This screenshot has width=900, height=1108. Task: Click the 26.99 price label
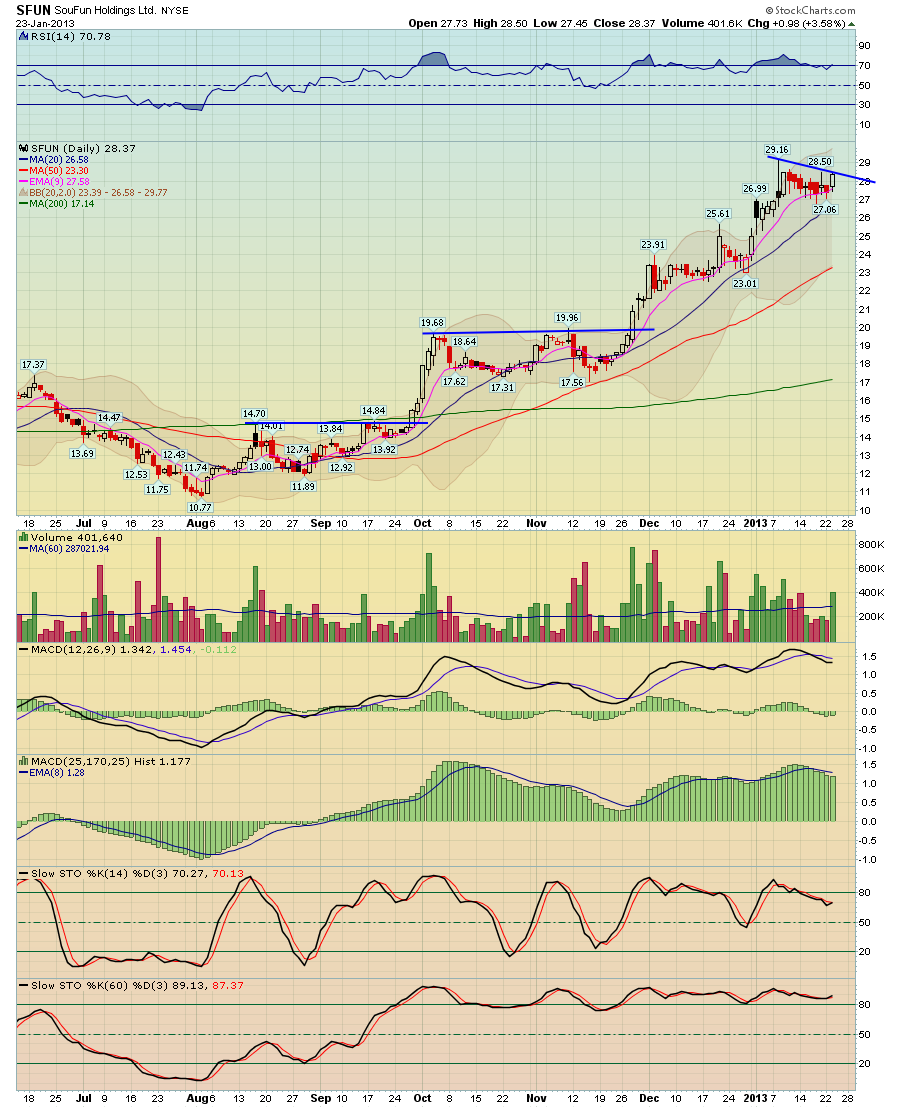click(x=755, y=189)
